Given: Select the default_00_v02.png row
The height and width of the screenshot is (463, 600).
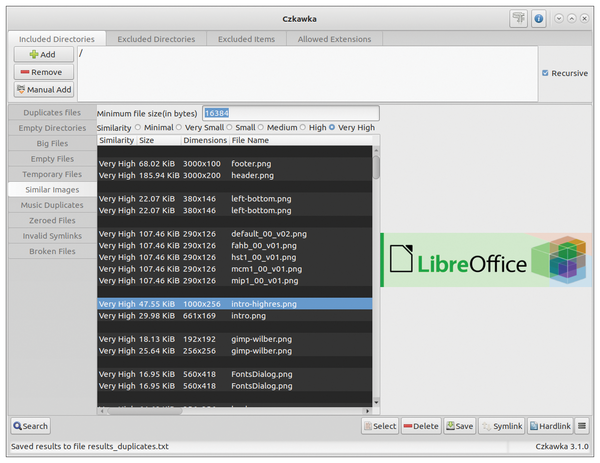Looking at the screenshot, I should click(x=235, y=234).
